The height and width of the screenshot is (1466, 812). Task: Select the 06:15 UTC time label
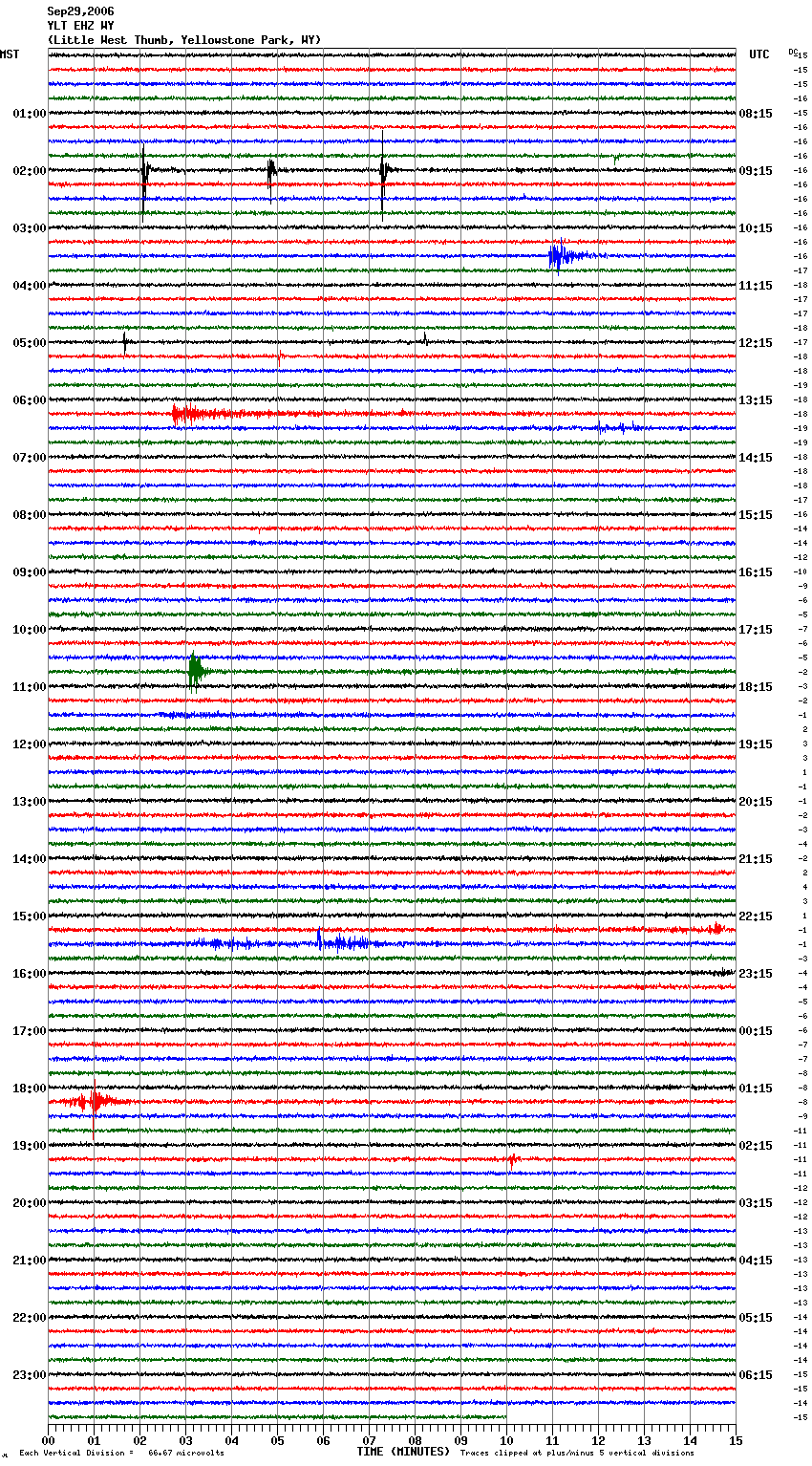click(756, 1375)
